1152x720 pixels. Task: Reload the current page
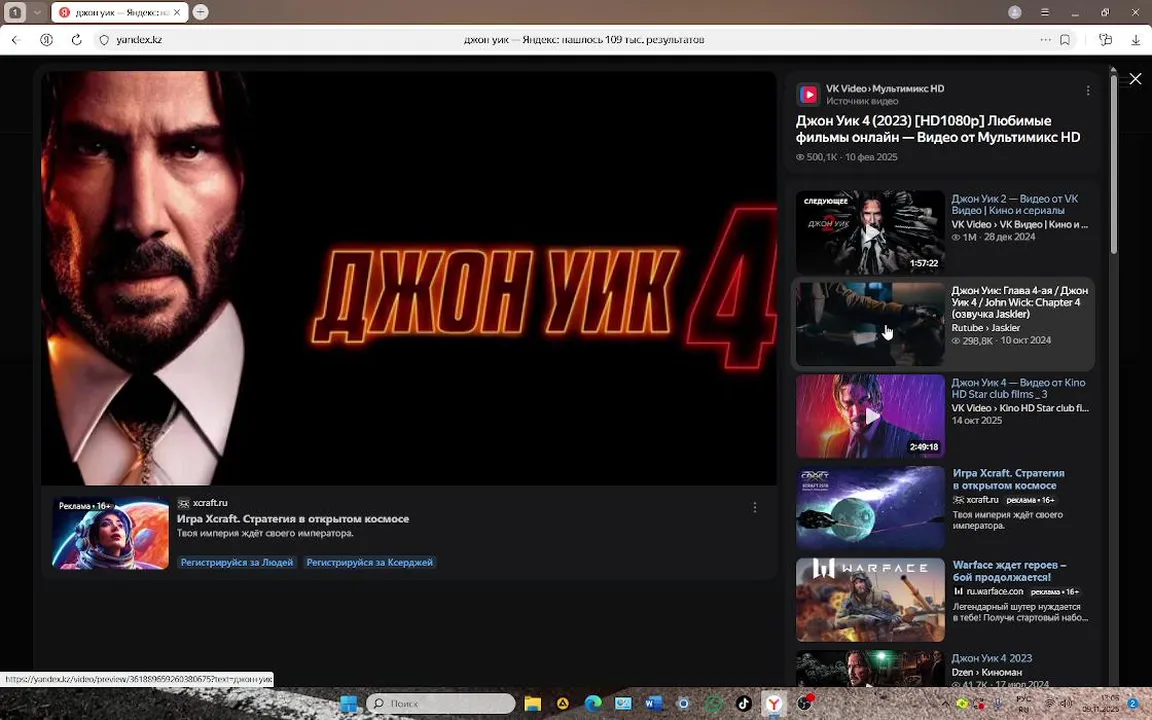coord(76,40)
